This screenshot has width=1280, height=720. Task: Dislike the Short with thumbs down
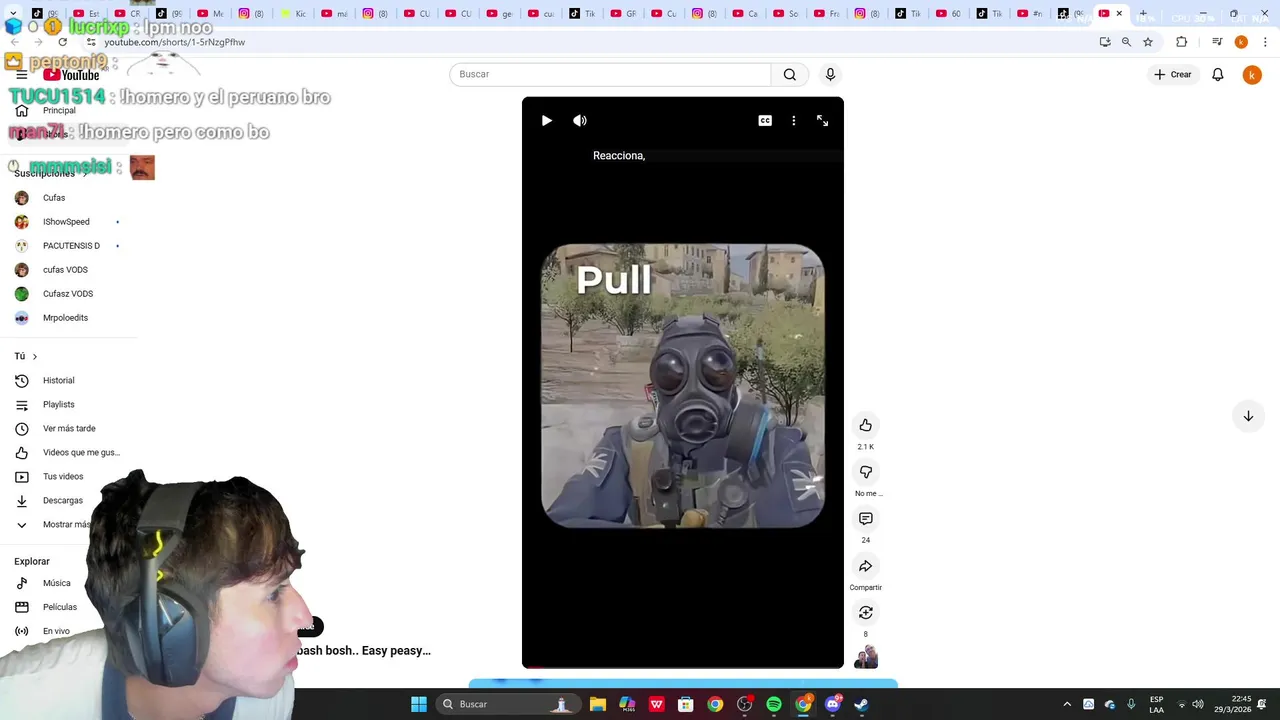coord(866,472)
